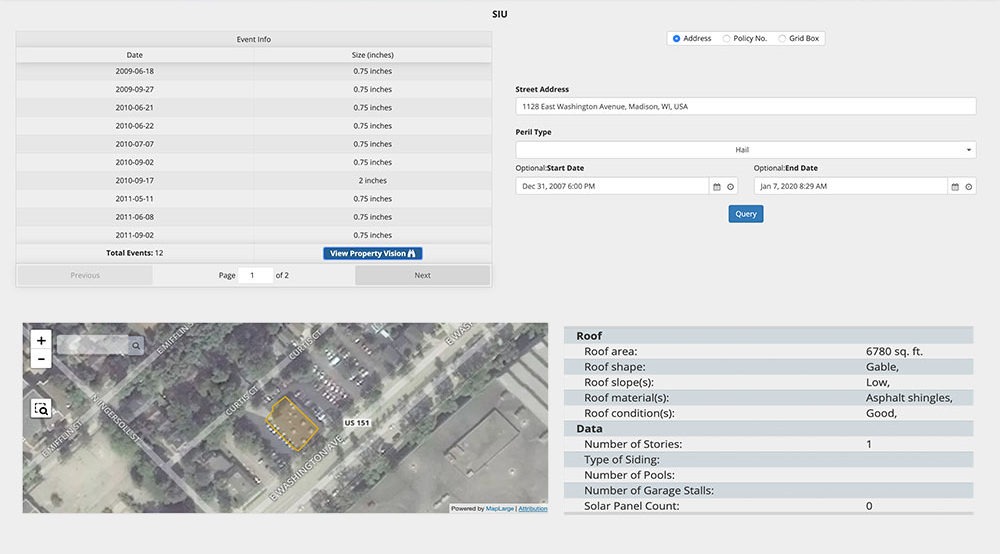Click the Start Date input field
This screenshot has width=1000, height=554.
point(612,186)
